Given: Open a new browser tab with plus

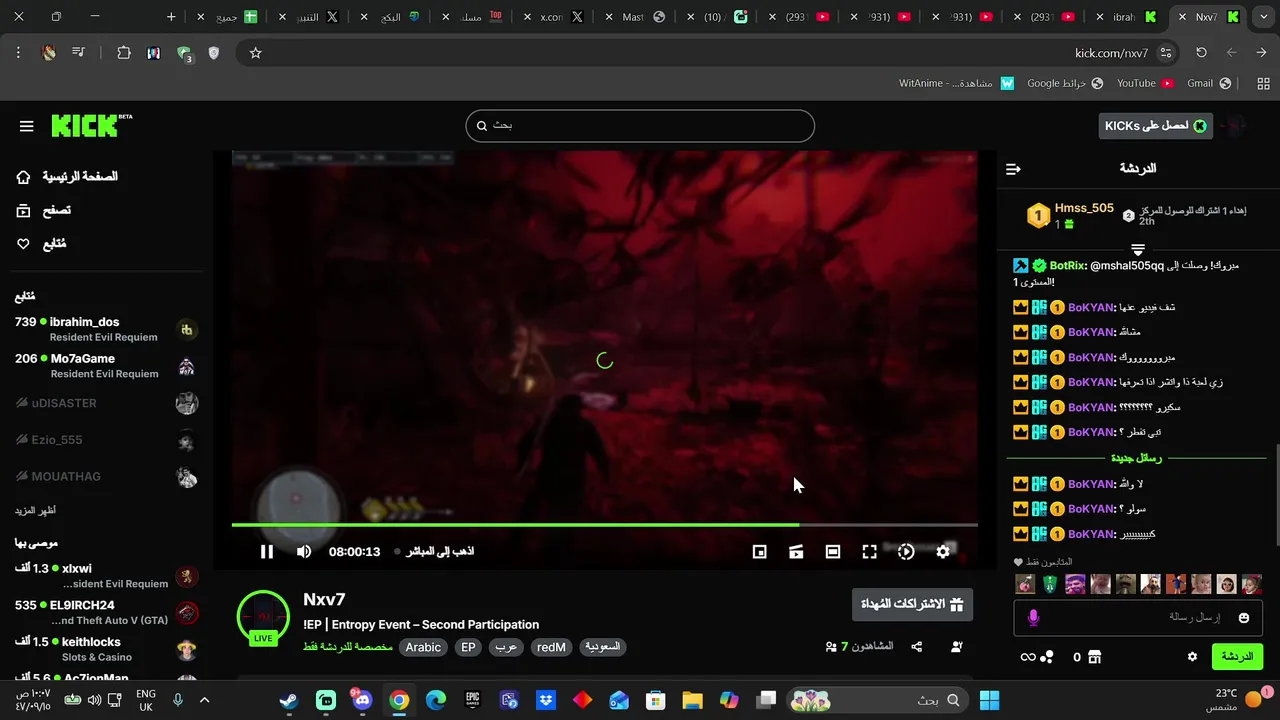Looking at the screenshot, I should [x=171, y=17].
